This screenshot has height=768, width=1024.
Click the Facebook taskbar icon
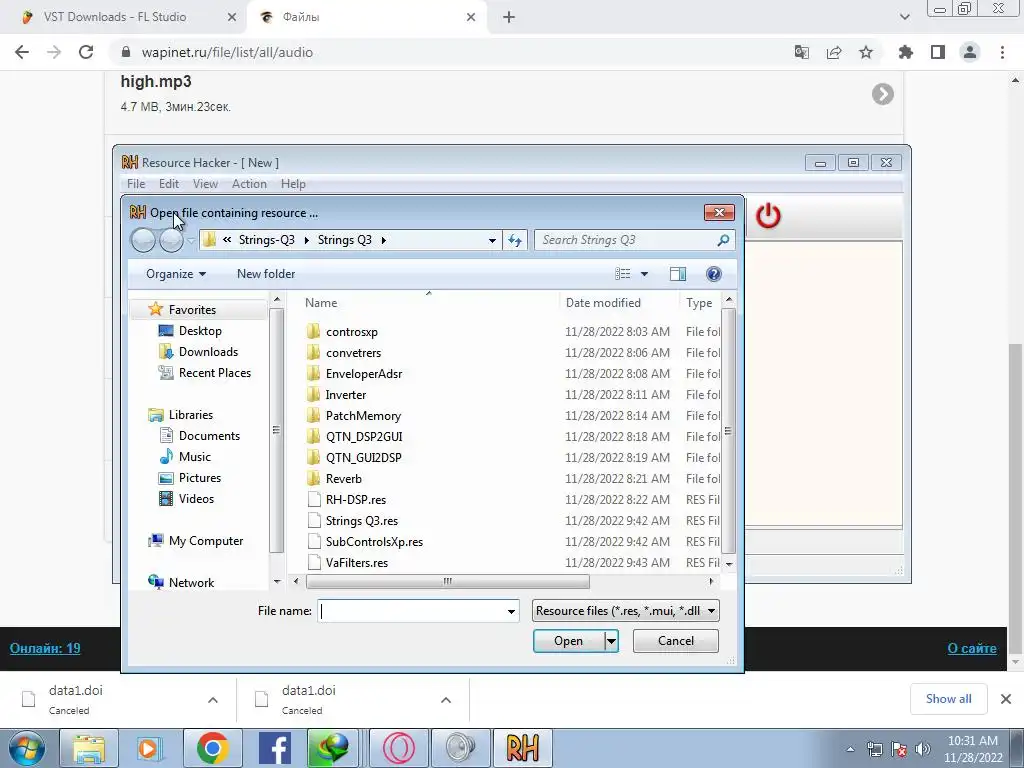tap(275, 748)
